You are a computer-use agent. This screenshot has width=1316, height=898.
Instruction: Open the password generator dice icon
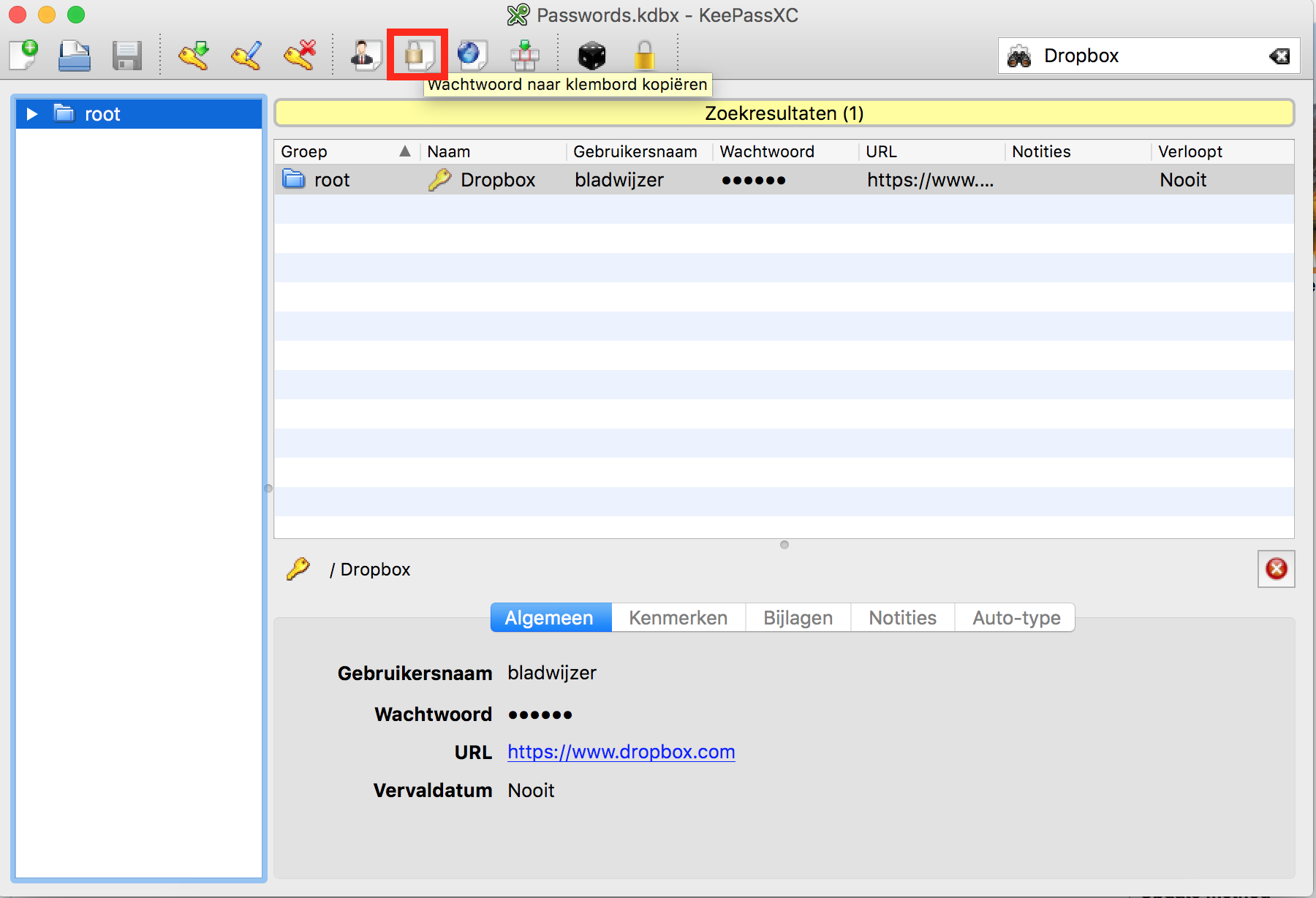point(591,56)
